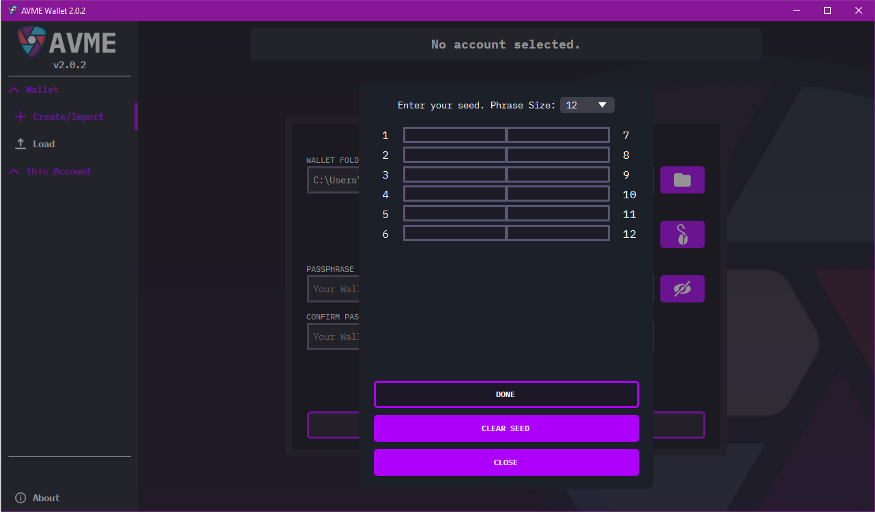Click the wallet folder path field
Screen dimensions: 875x512
333,180
